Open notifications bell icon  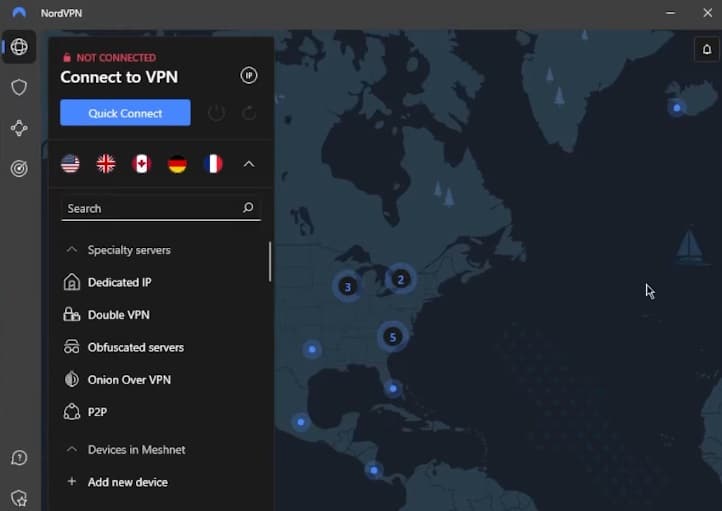707,49
